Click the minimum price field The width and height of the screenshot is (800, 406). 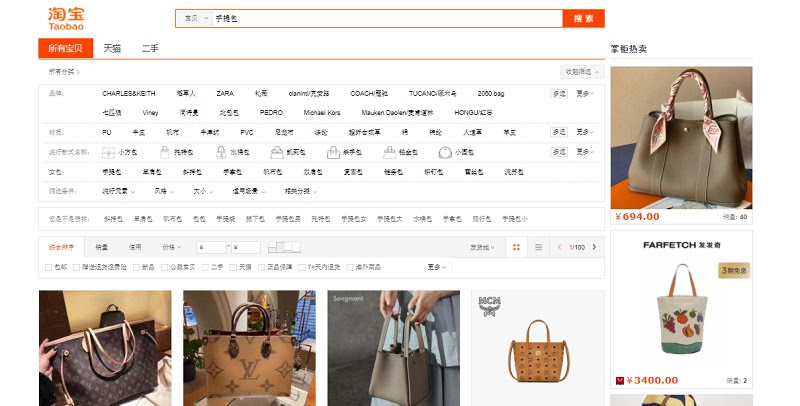tap(211, 247)
